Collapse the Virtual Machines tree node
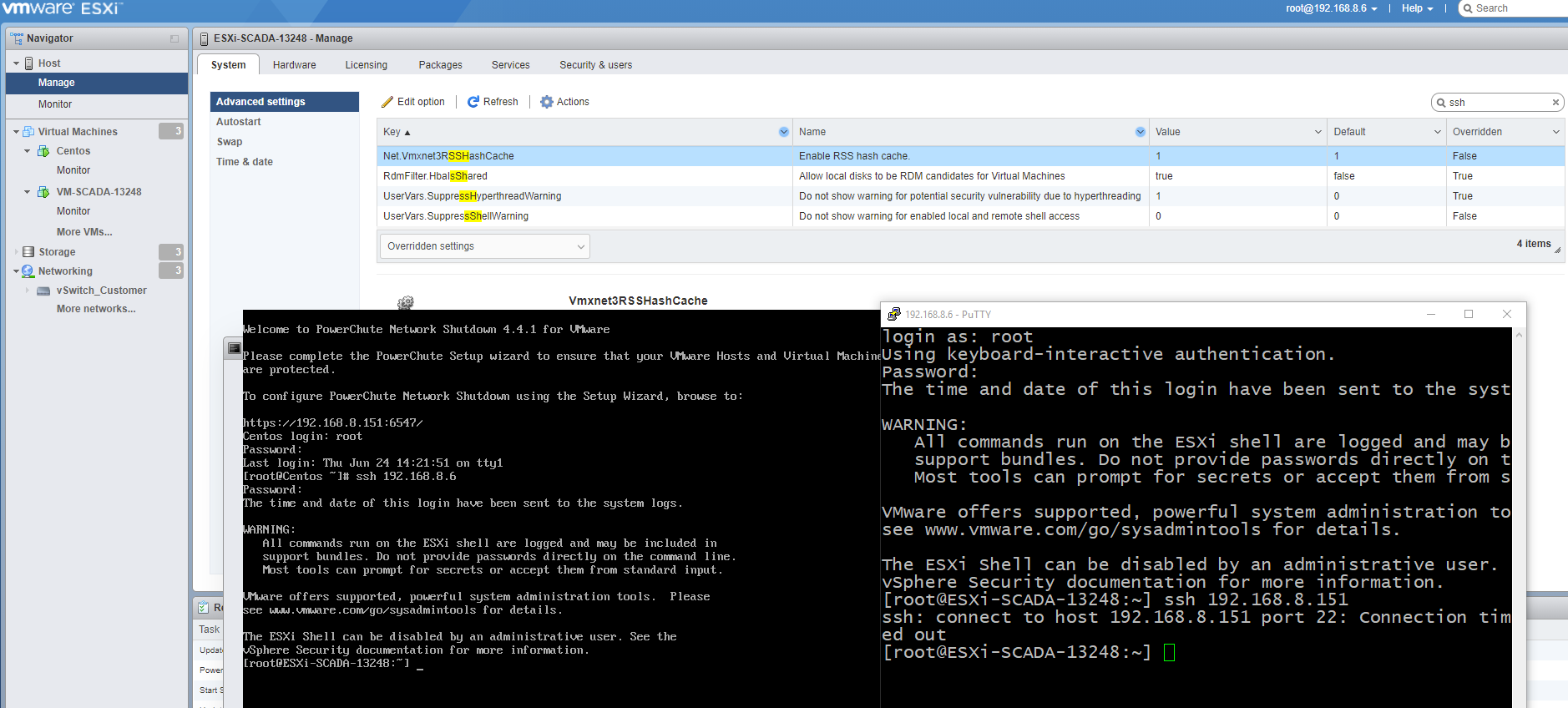The image size is (1568, 708). click(16, 132)
